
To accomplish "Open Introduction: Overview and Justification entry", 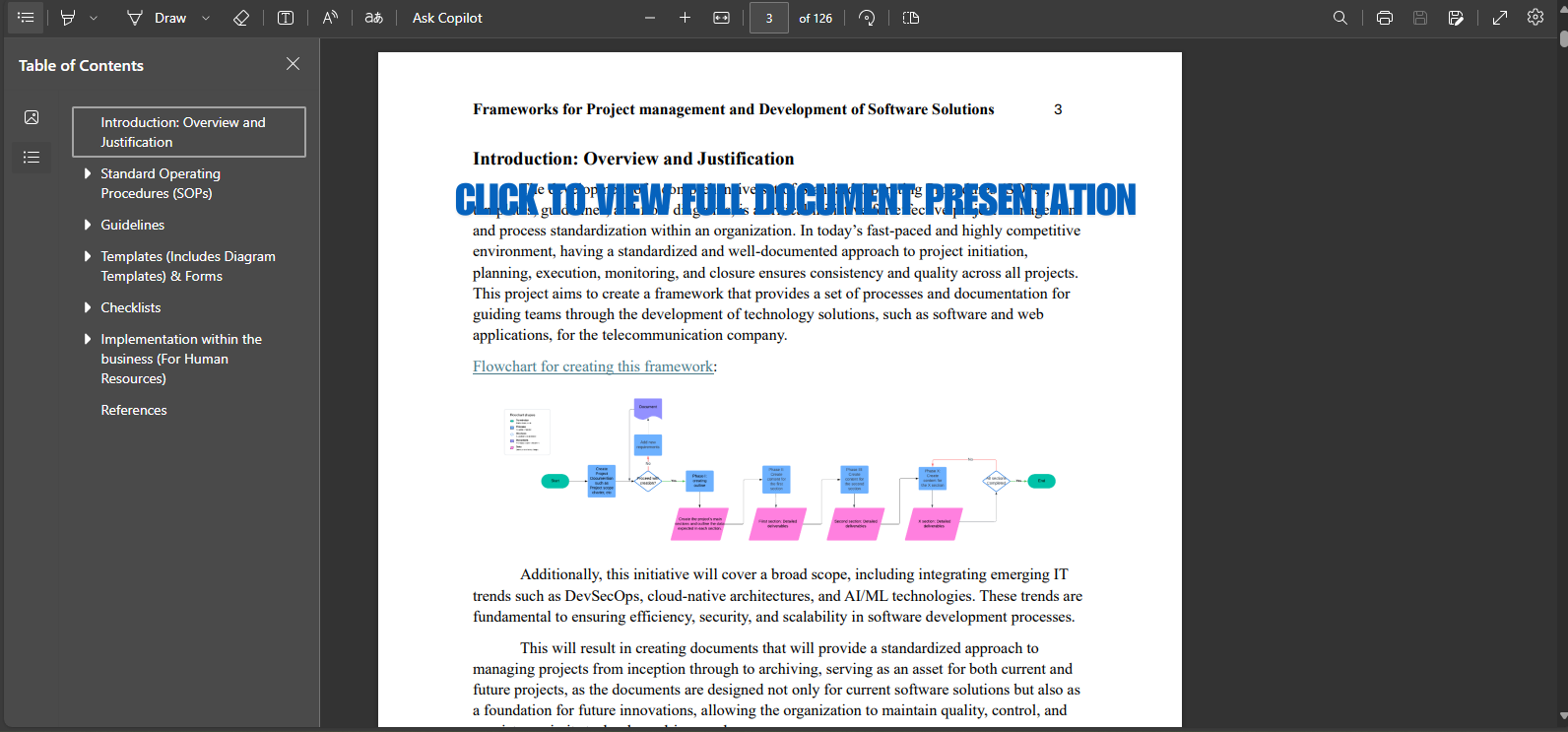I will point(189,132).
